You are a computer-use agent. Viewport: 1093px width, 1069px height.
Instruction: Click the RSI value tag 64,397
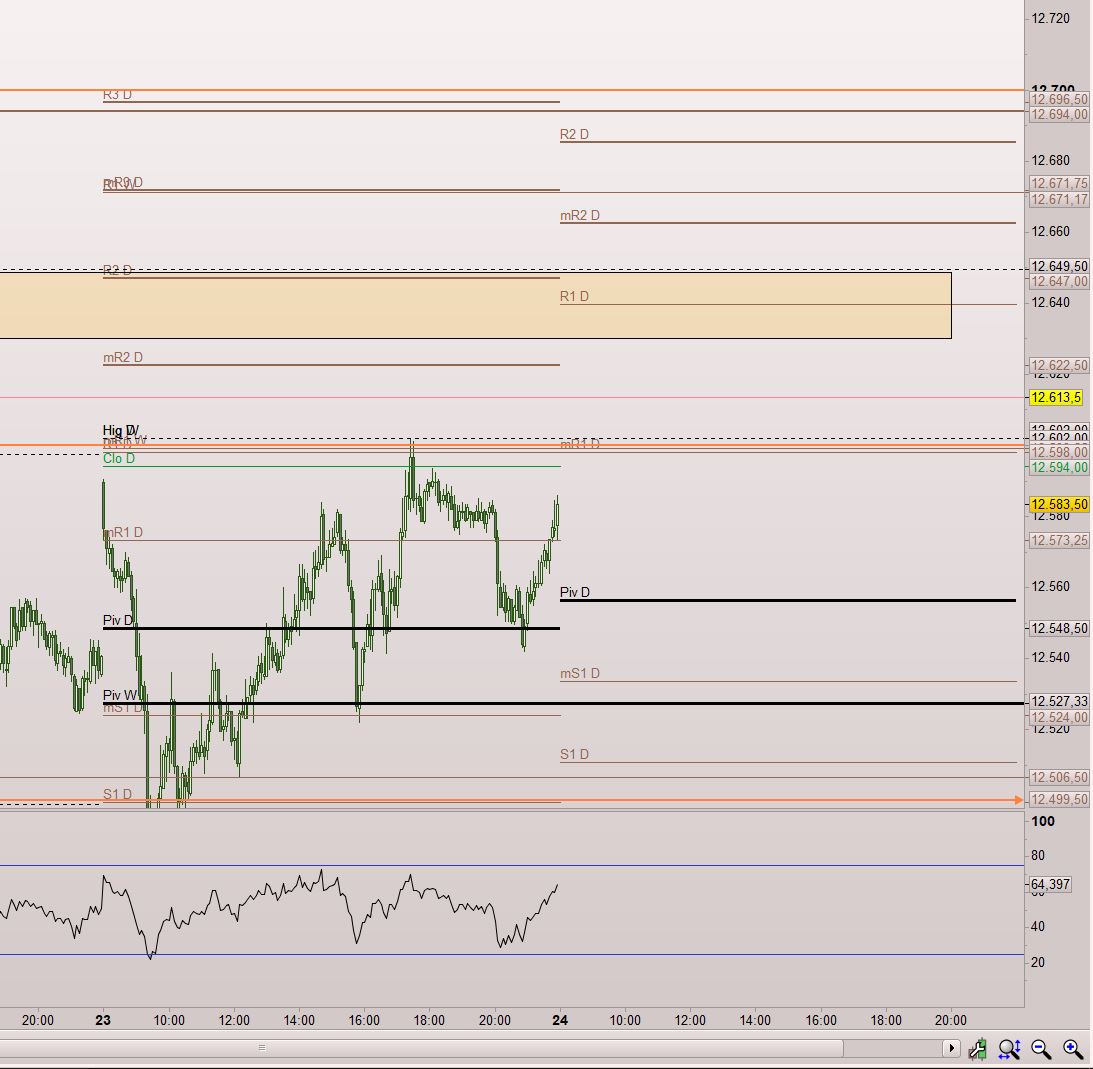[1050, 884]
